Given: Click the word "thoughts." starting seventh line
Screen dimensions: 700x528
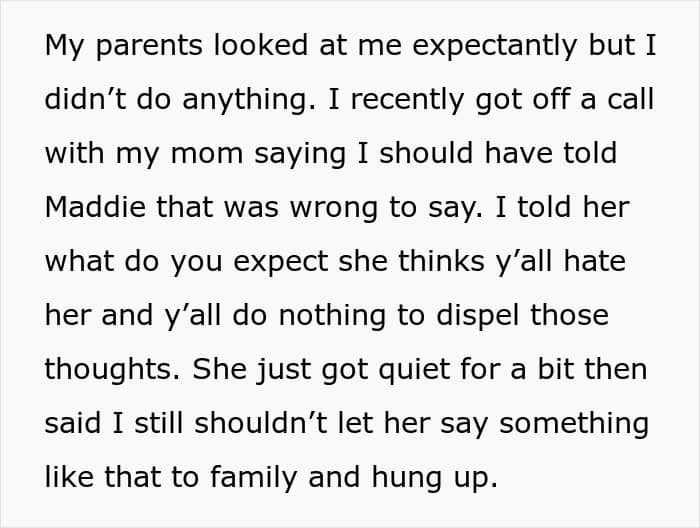Looking at the screenshot, I should 112,370.
